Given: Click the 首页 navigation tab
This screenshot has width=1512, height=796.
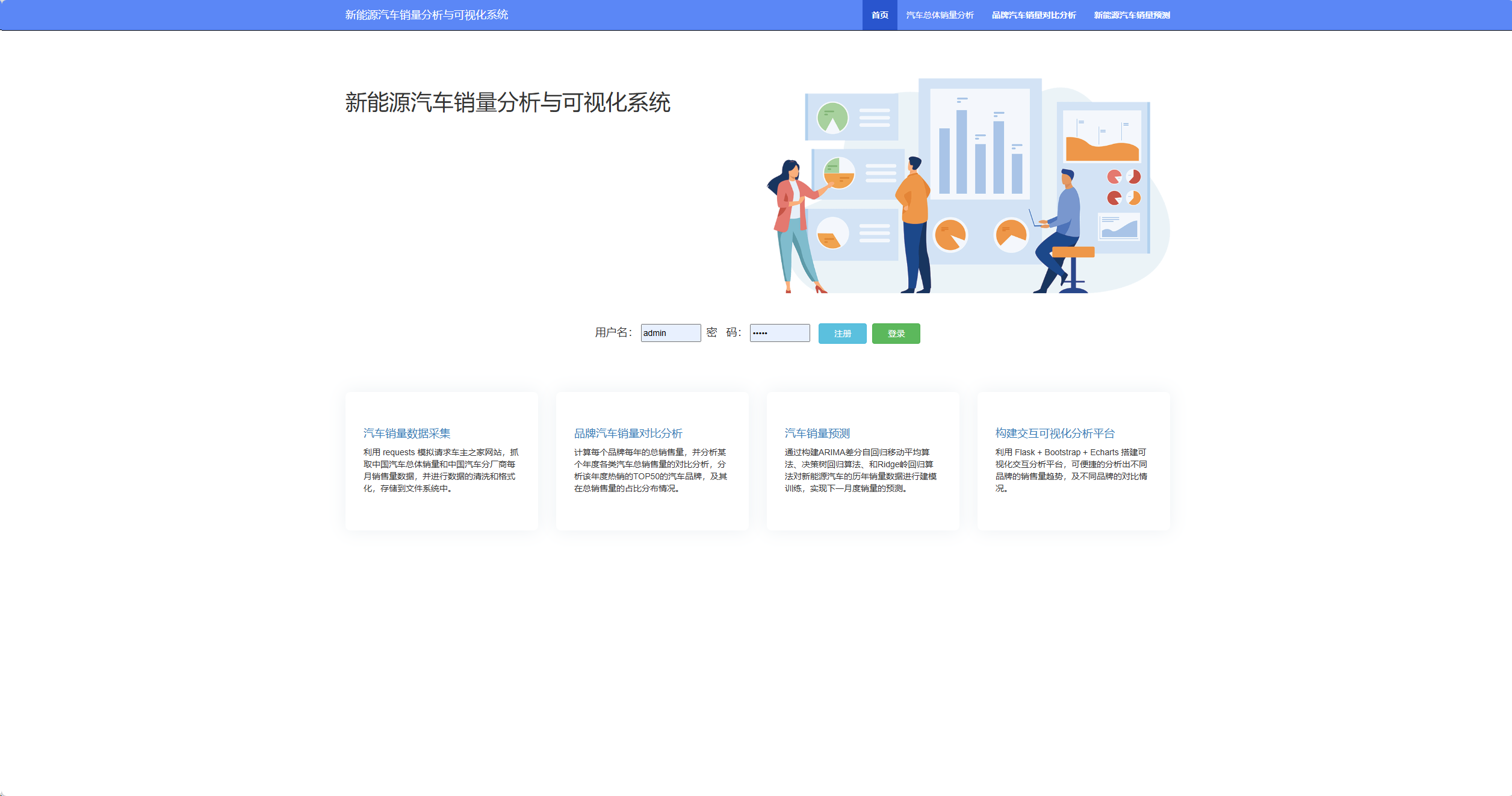Looking at the screenshot, I should tap(879, 15).
